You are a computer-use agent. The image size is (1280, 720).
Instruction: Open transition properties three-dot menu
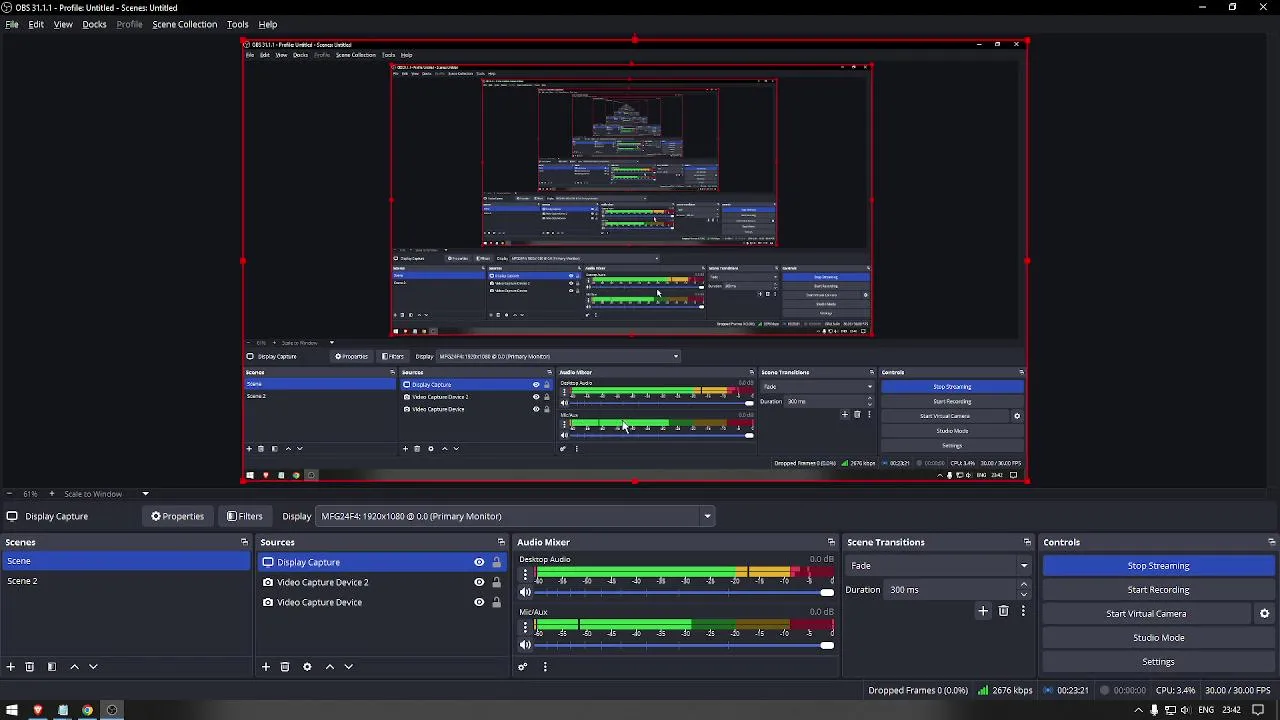(1023, 611)
